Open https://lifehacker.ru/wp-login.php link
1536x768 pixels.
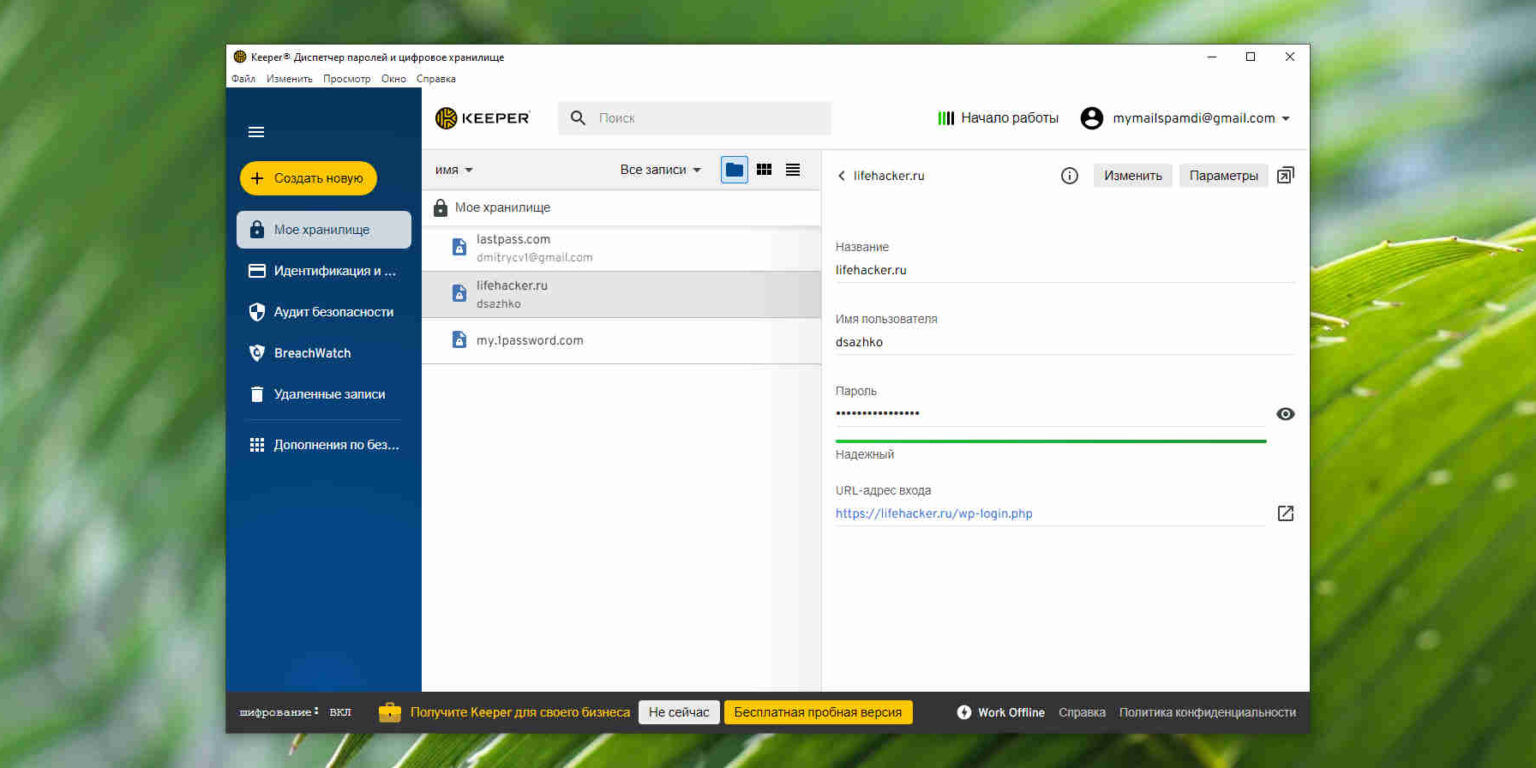(x=934, y=514)
